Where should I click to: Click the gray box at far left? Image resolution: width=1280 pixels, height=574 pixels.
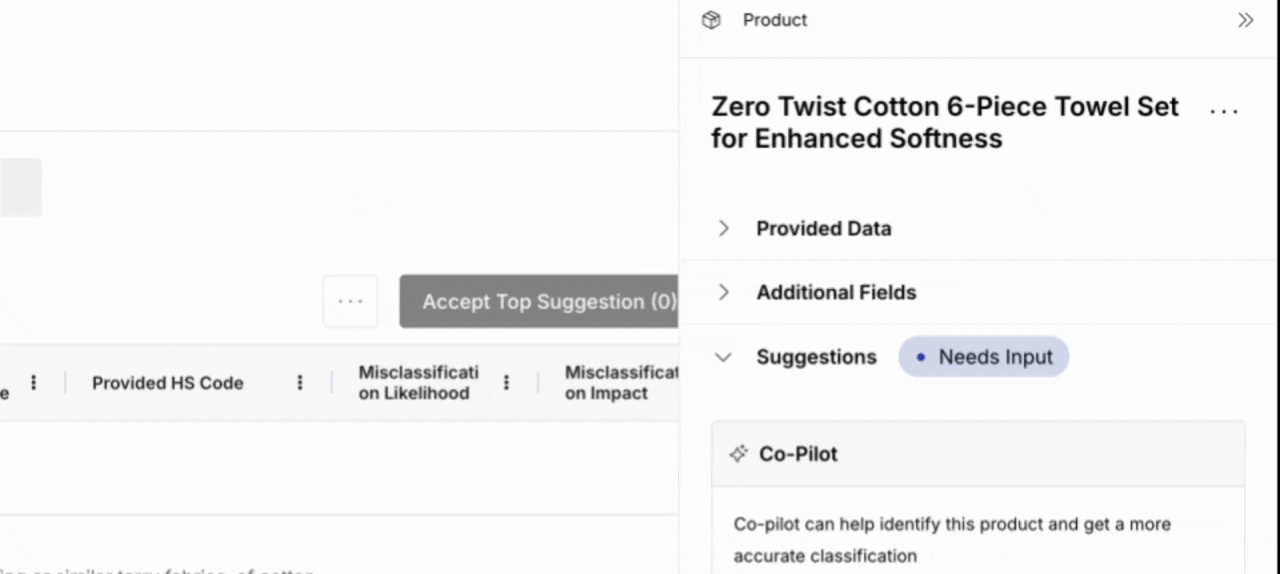[x=20, y=187]
